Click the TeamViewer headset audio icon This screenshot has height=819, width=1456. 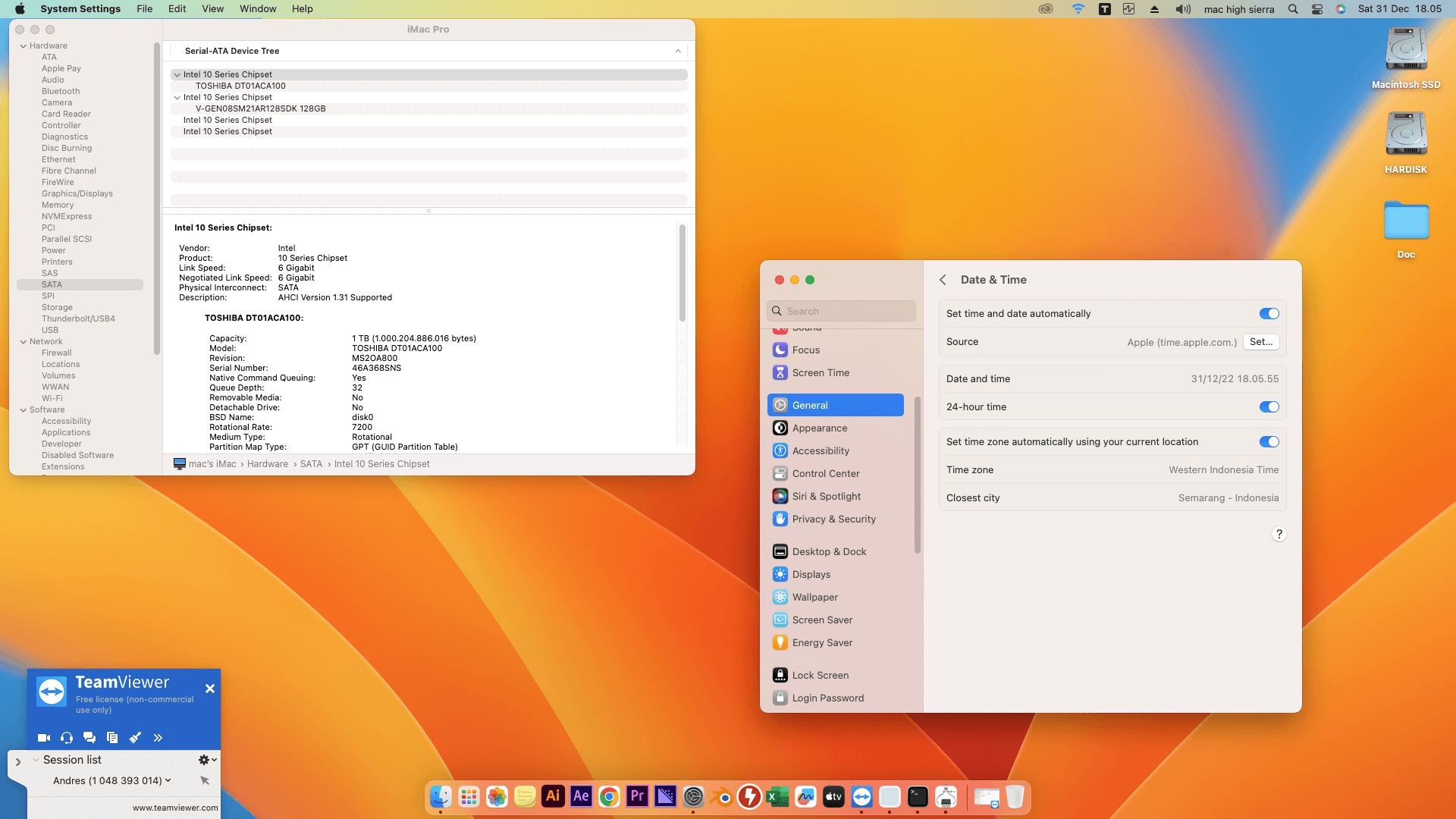(67, 738)
